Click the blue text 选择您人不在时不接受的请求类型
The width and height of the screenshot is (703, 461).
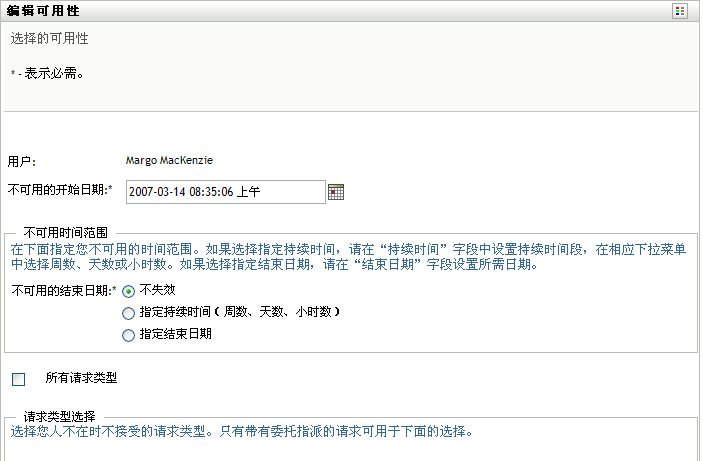pos(241,431)
